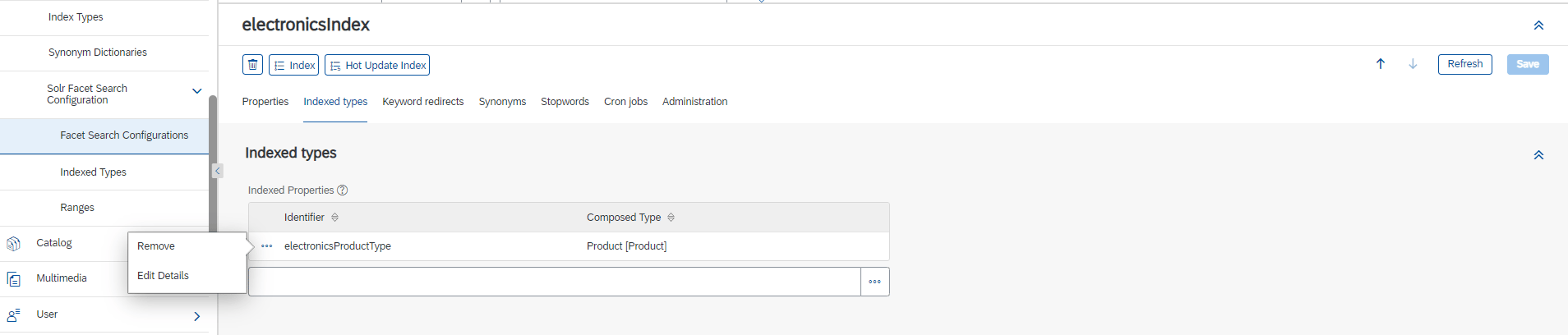Viewport: 1568px width, 335px height.
Task: Expand the User navigation node
Action: point(196,316)
